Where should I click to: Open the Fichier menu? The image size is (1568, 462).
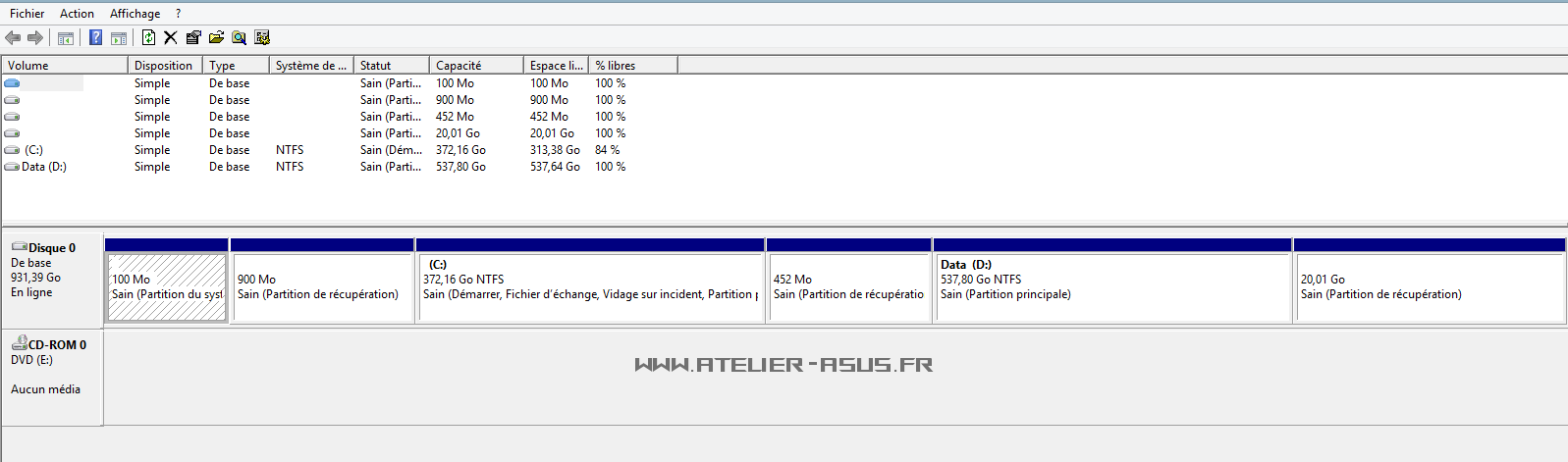click(x=27, y=13)
